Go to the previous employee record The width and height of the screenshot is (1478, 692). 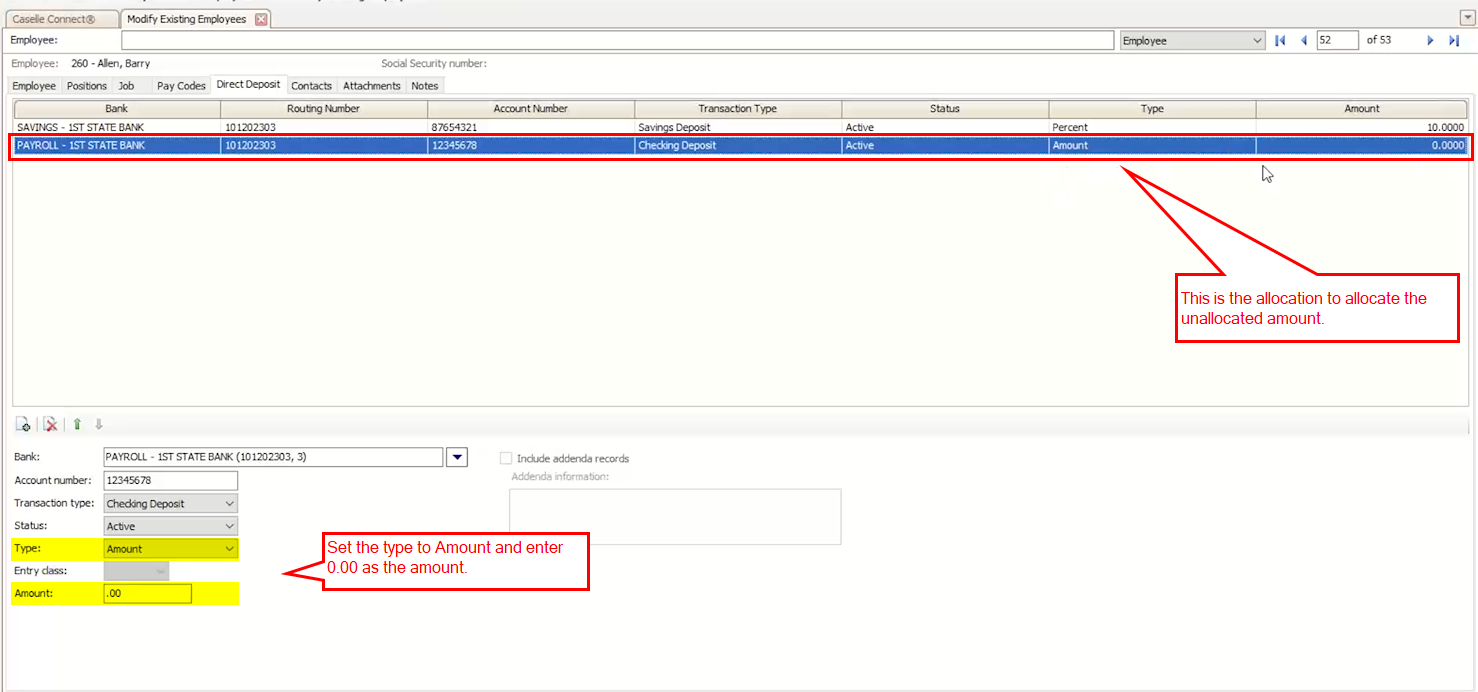tap(1303, 40)
